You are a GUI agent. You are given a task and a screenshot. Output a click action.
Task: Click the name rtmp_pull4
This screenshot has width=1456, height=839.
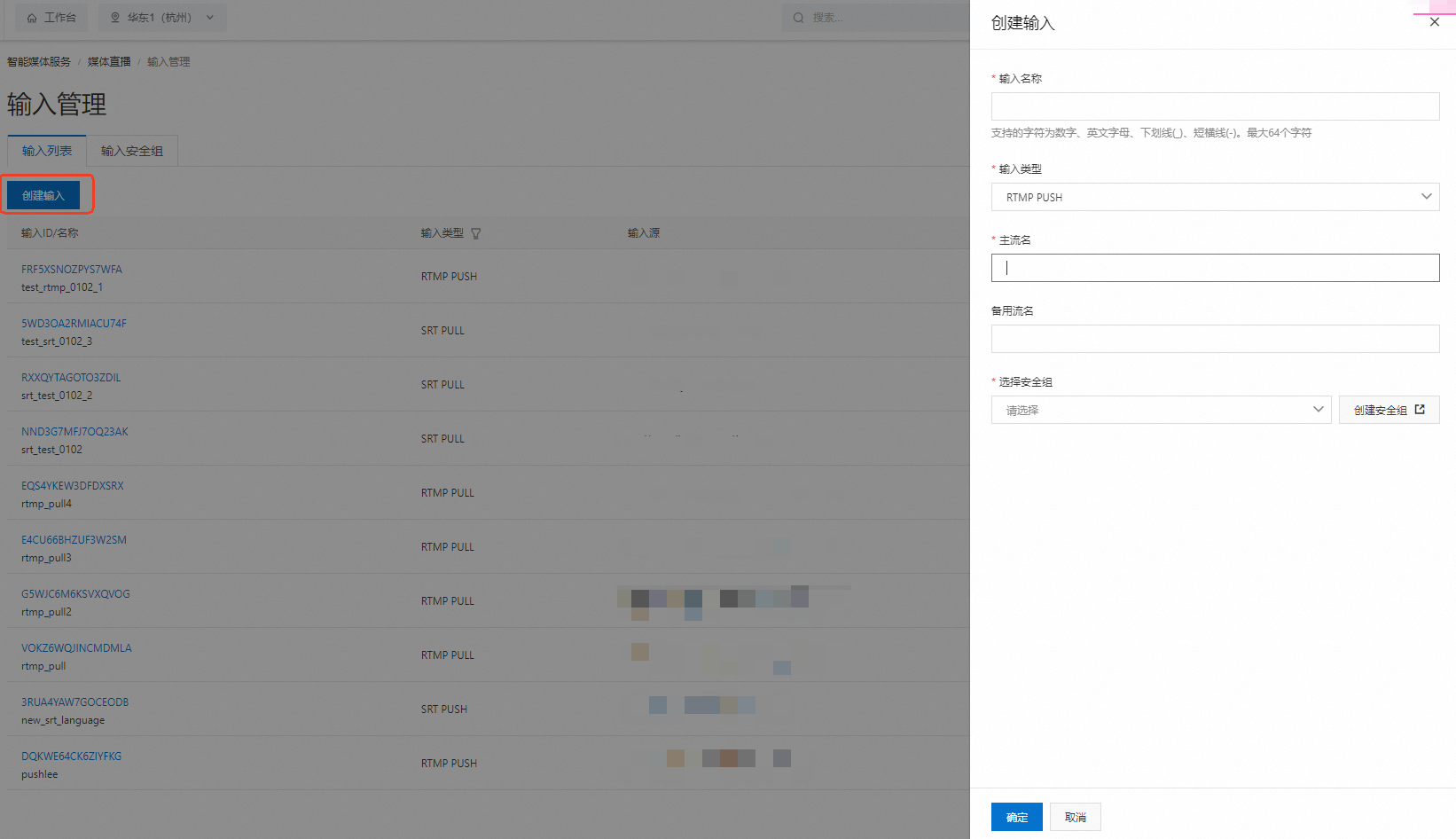(46, 504)
